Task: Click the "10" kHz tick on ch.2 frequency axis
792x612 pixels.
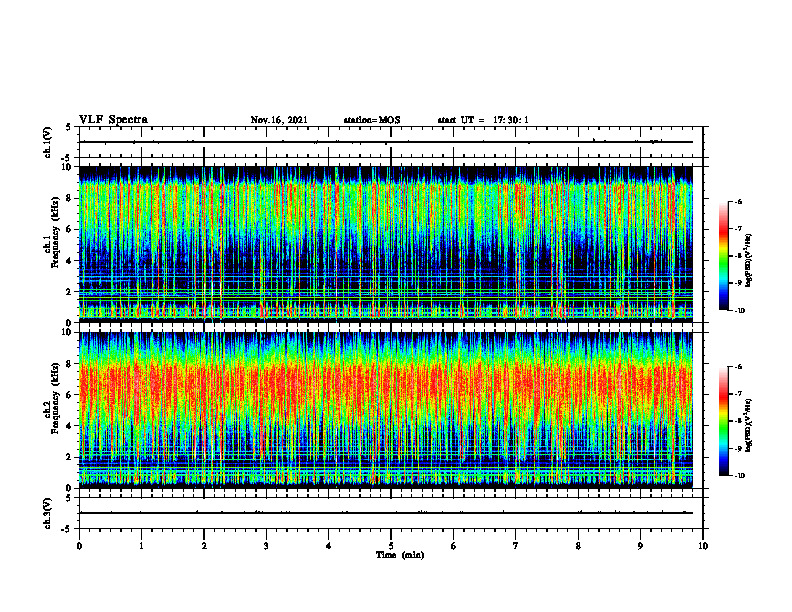Action: (68, 332)
